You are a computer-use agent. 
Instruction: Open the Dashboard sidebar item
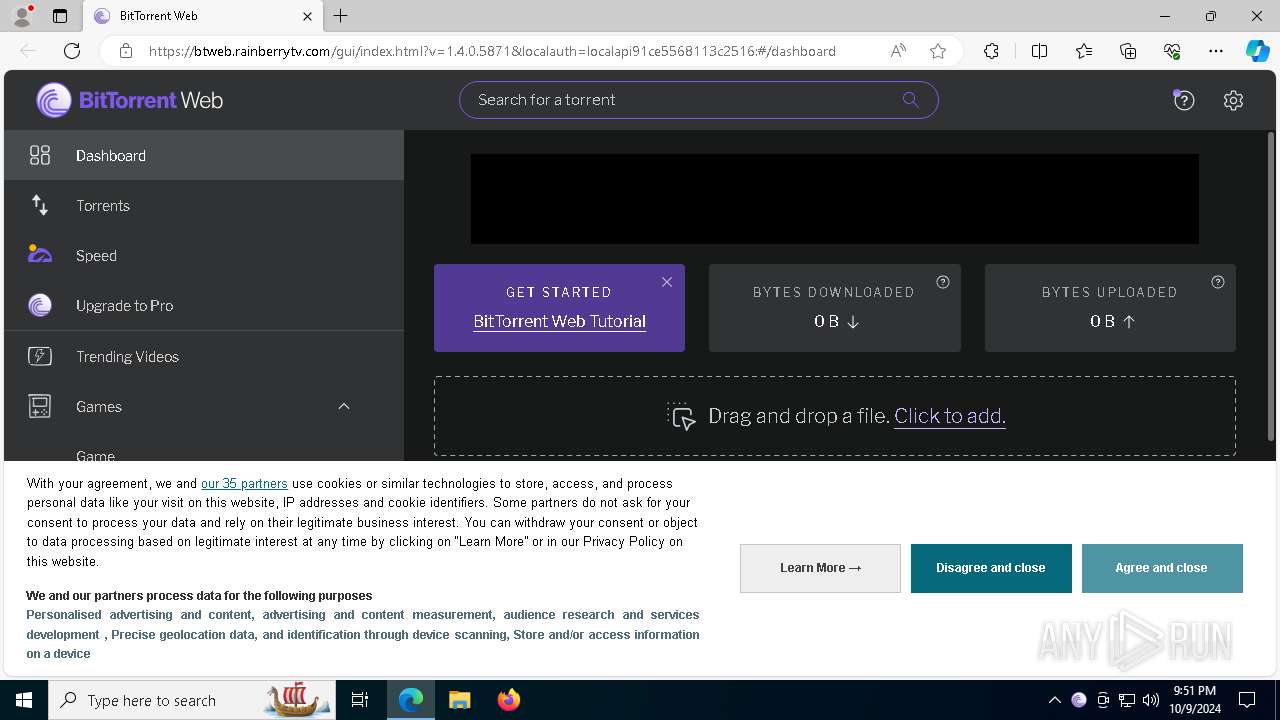point(203,155)
